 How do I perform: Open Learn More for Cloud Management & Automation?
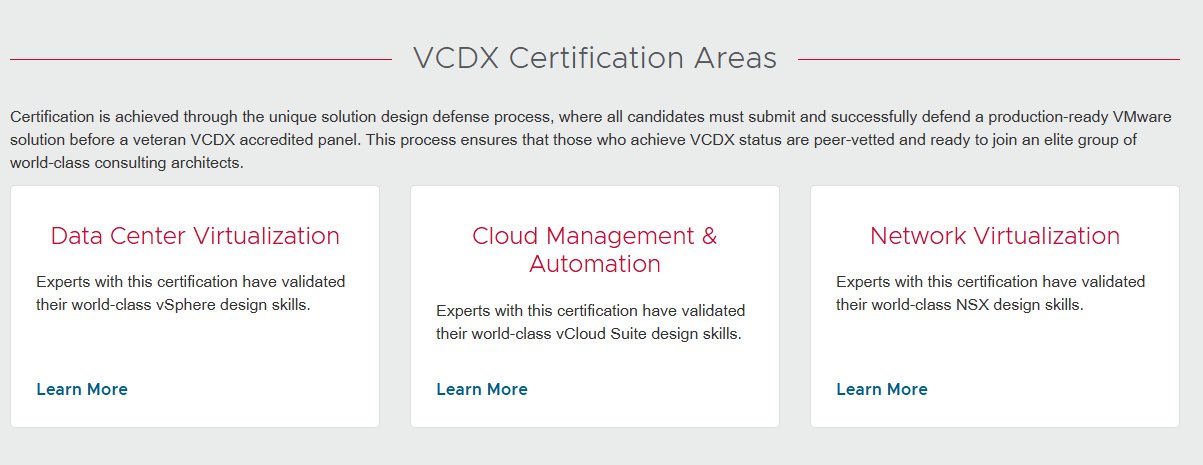[482, 389]
